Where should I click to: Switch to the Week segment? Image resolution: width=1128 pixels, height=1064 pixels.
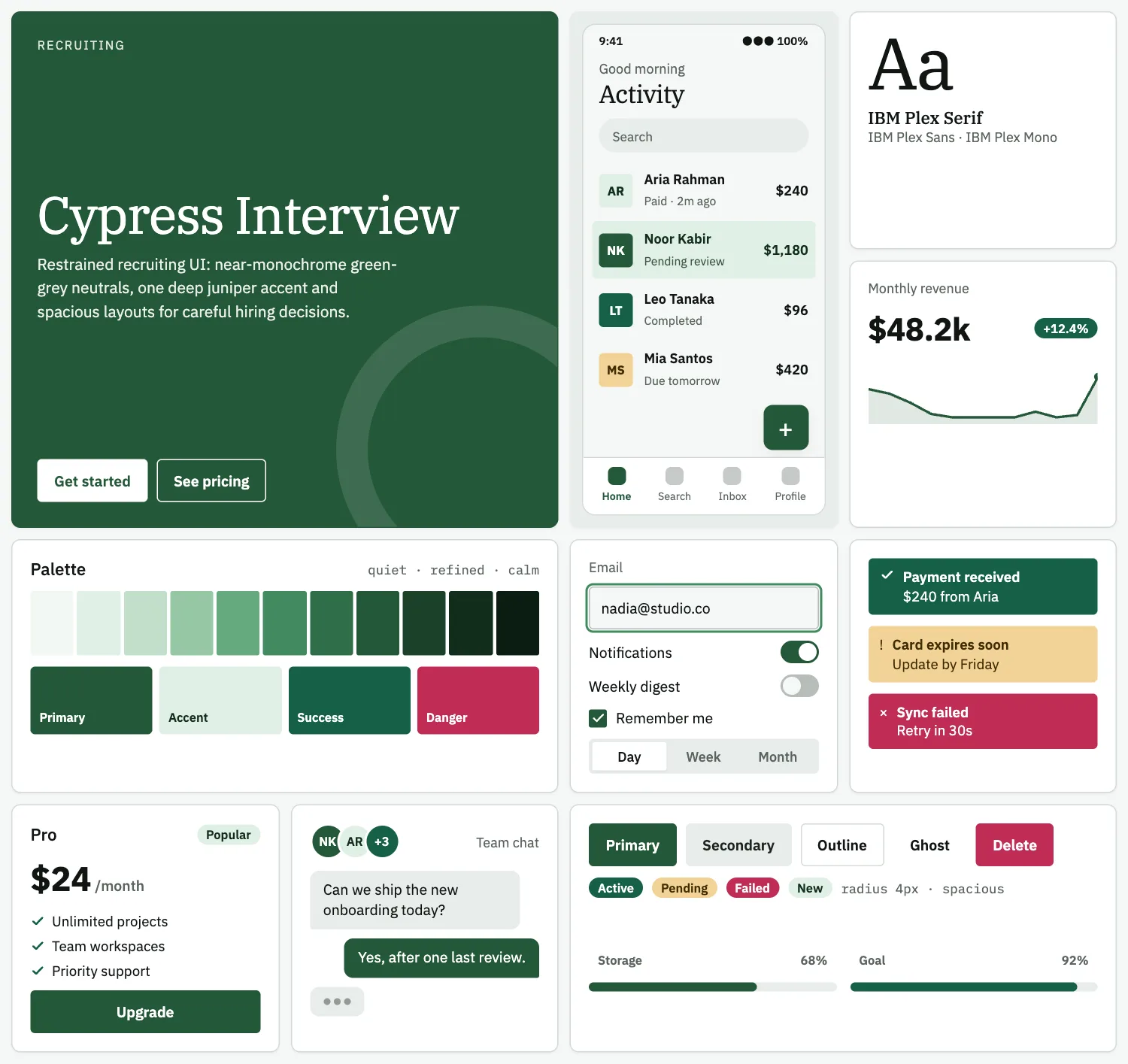(703, 756)
